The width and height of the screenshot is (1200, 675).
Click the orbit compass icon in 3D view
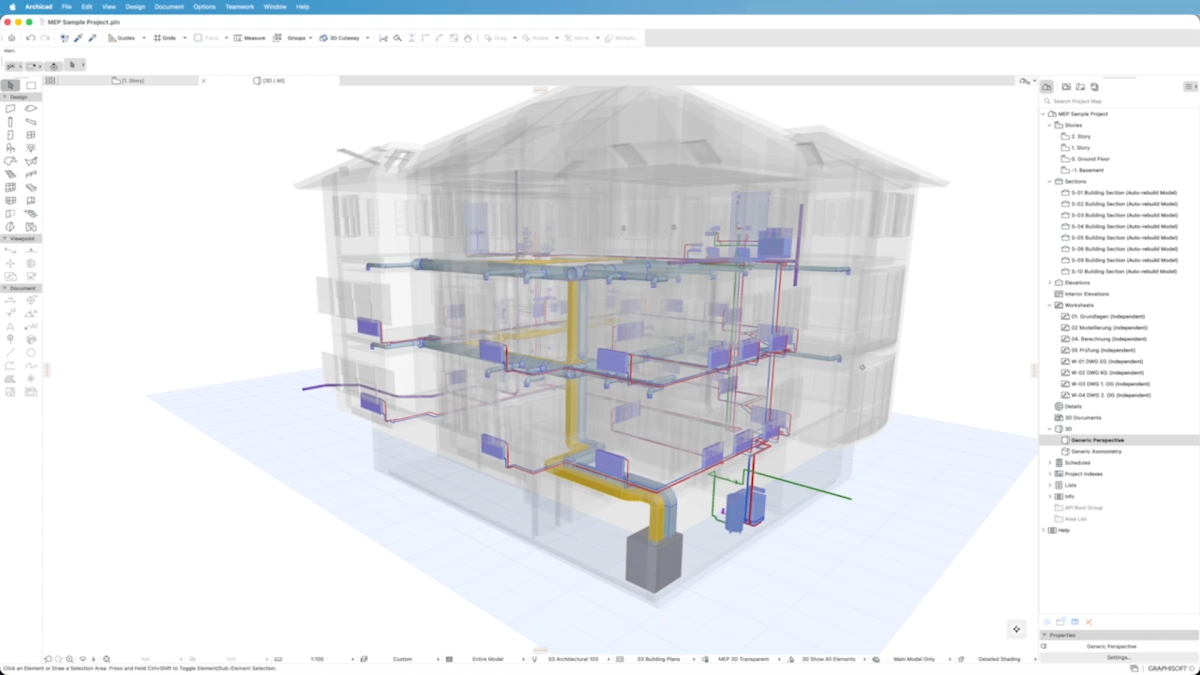1016,629
